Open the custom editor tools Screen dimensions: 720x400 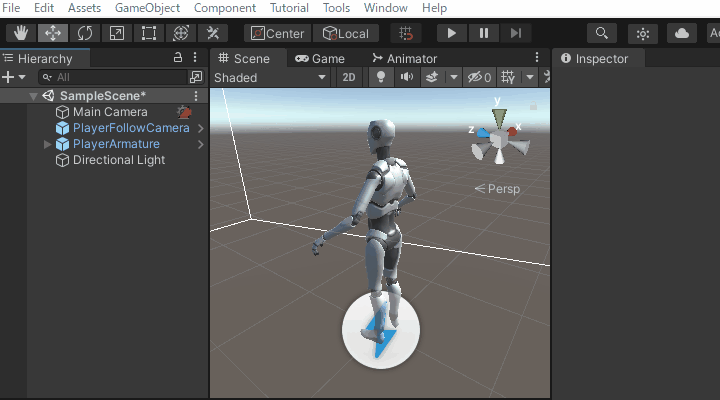[x=212, y=33]
